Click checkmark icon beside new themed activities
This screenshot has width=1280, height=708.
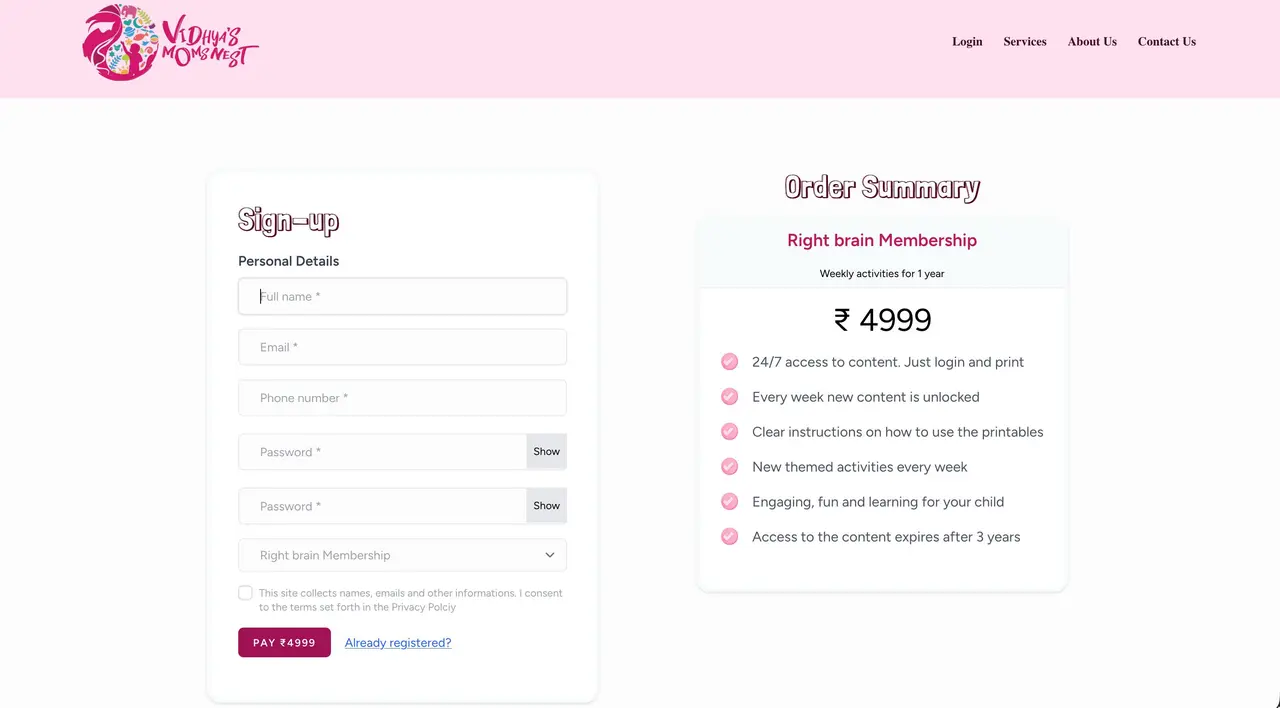click(730, 467)
